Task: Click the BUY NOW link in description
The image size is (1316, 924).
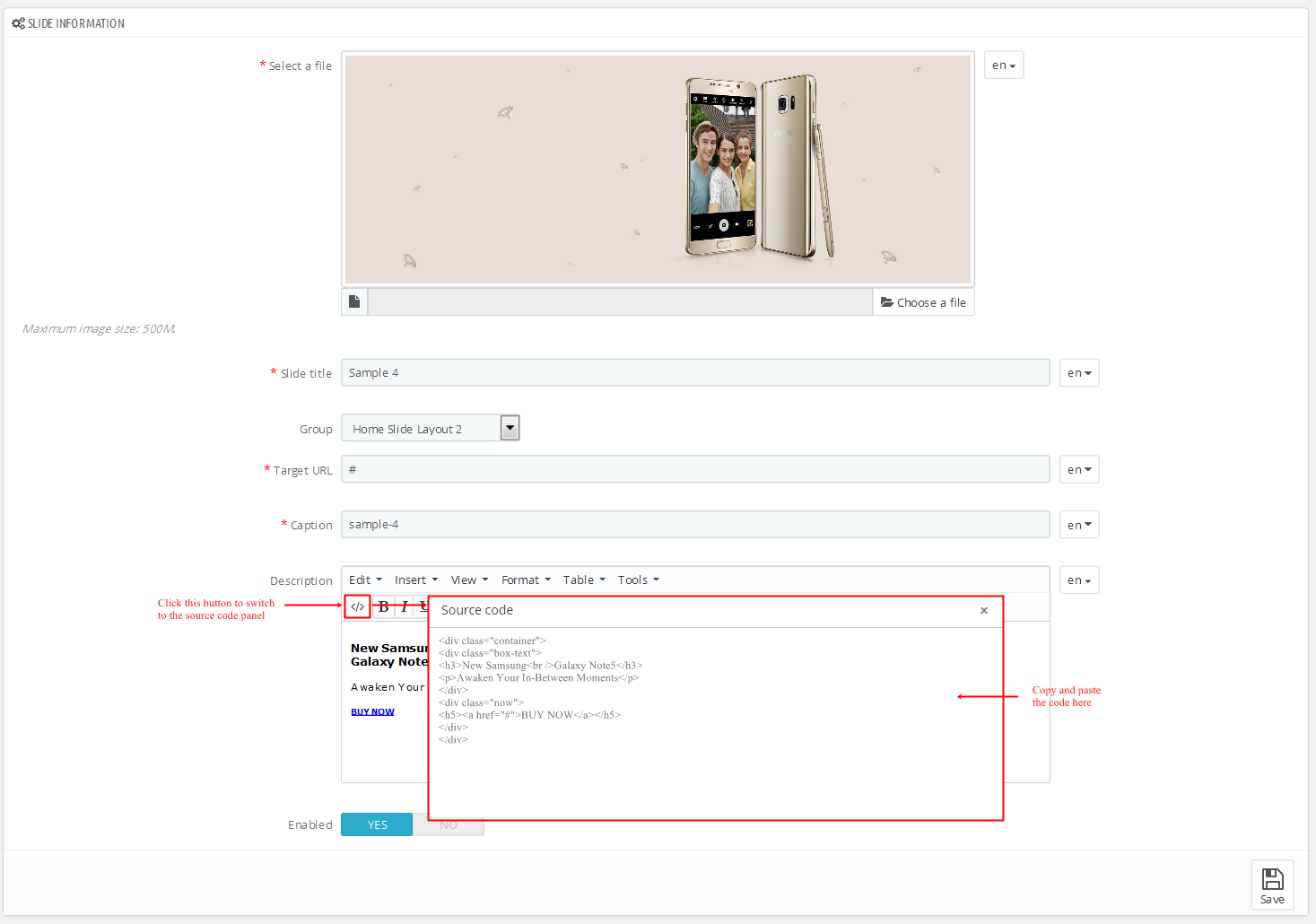Action: (x=372, y=711)
